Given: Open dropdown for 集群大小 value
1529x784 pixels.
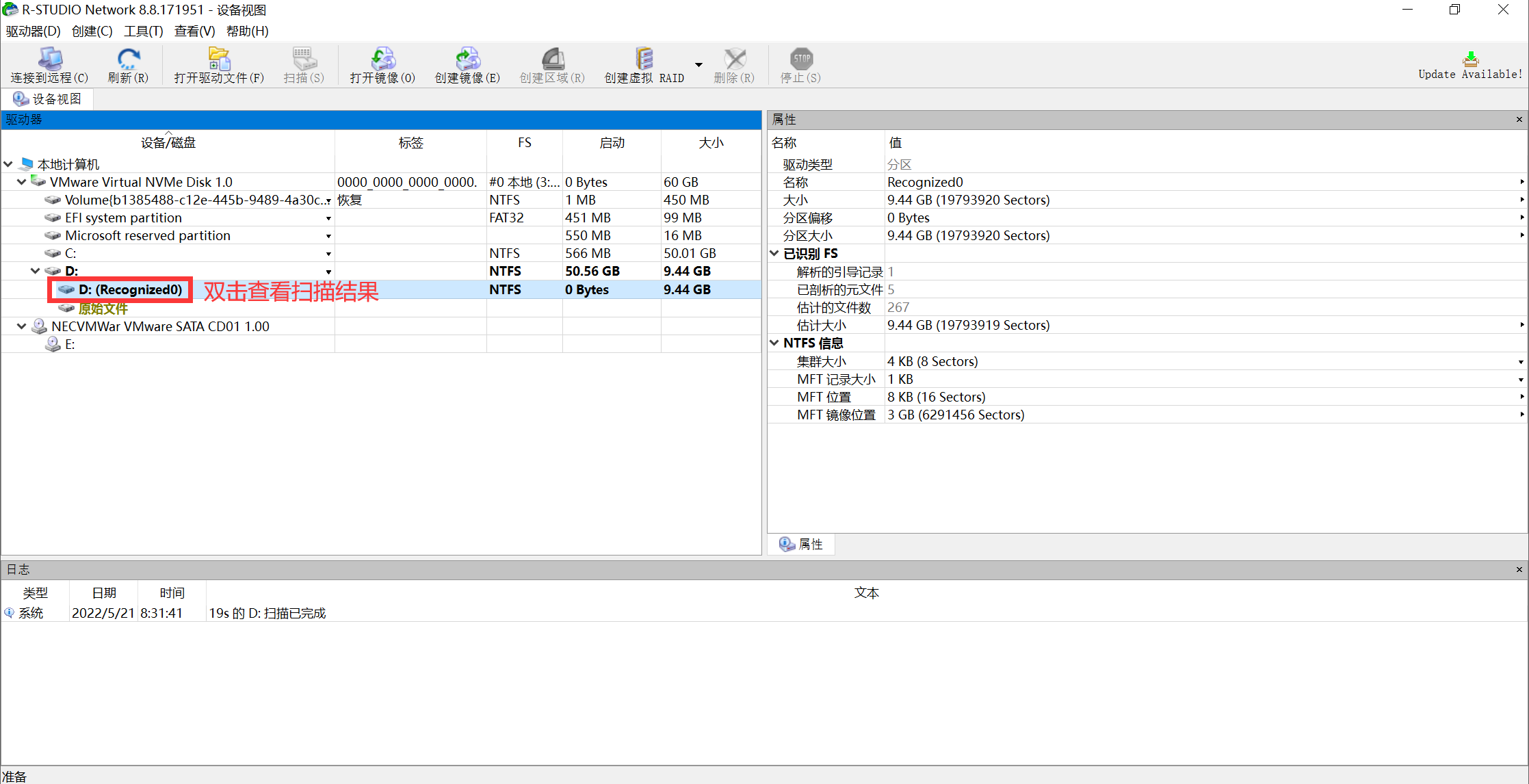Looking at the screenshot, I should pos(1521,362).
